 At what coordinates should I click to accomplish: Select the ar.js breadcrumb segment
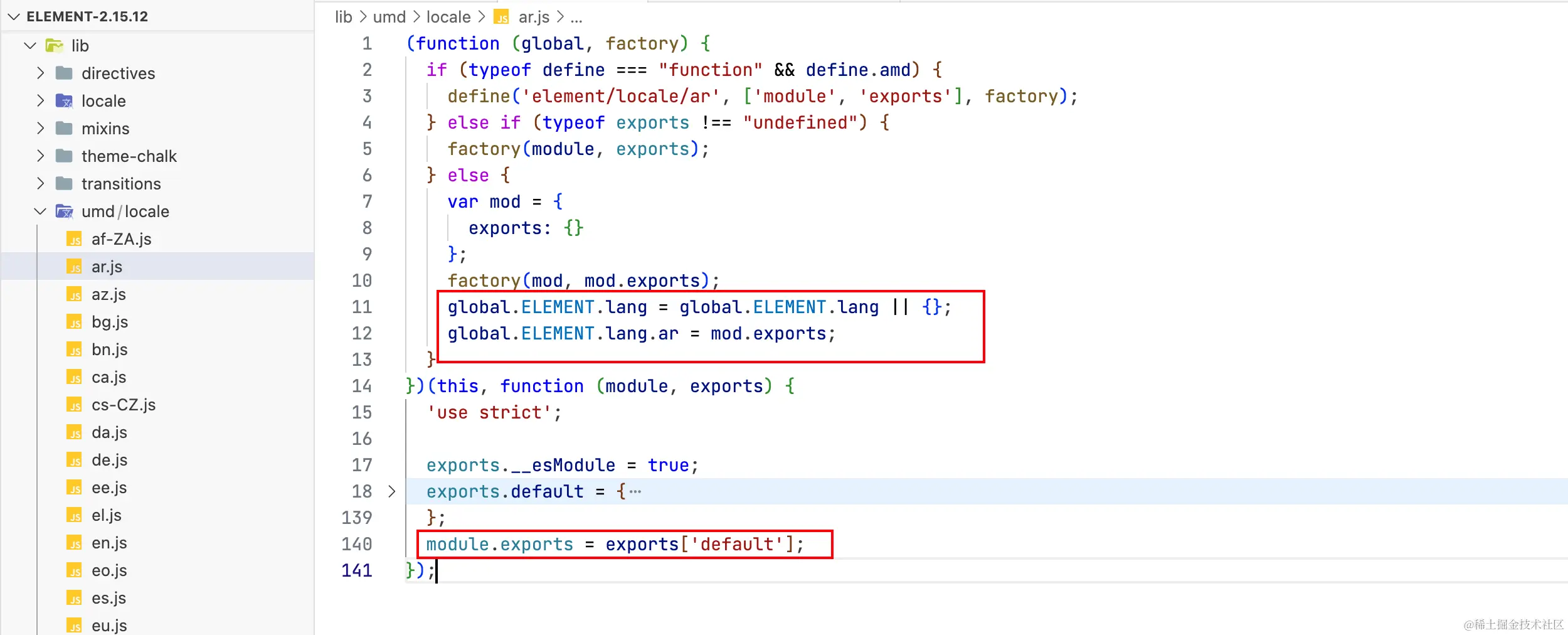click(x=534, y=17)
